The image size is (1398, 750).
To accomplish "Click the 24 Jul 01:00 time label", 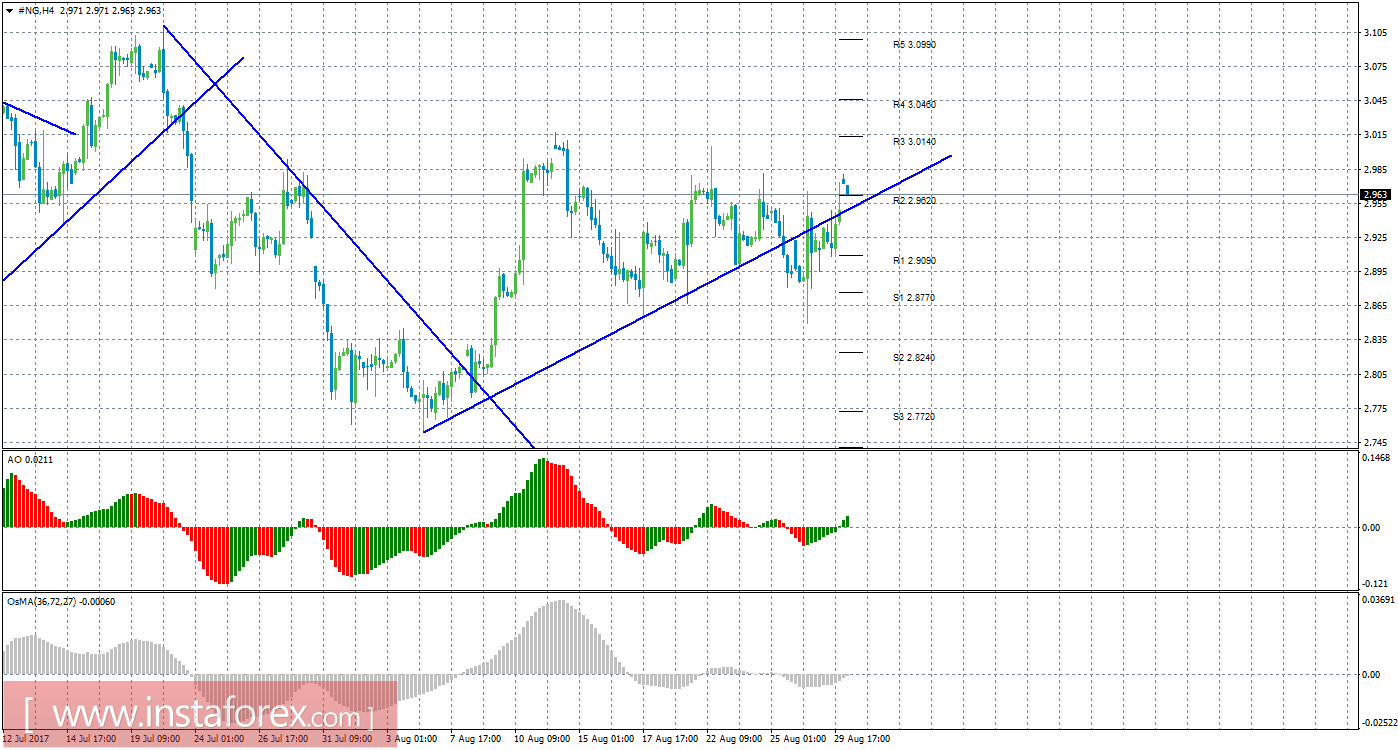I will (218, 739).
